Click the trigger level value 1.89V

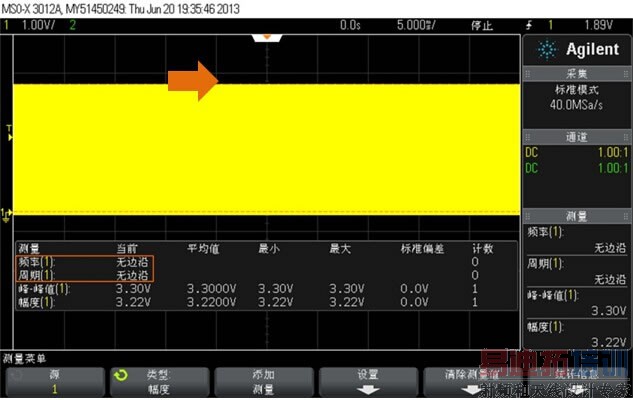[x=599, y=25]
